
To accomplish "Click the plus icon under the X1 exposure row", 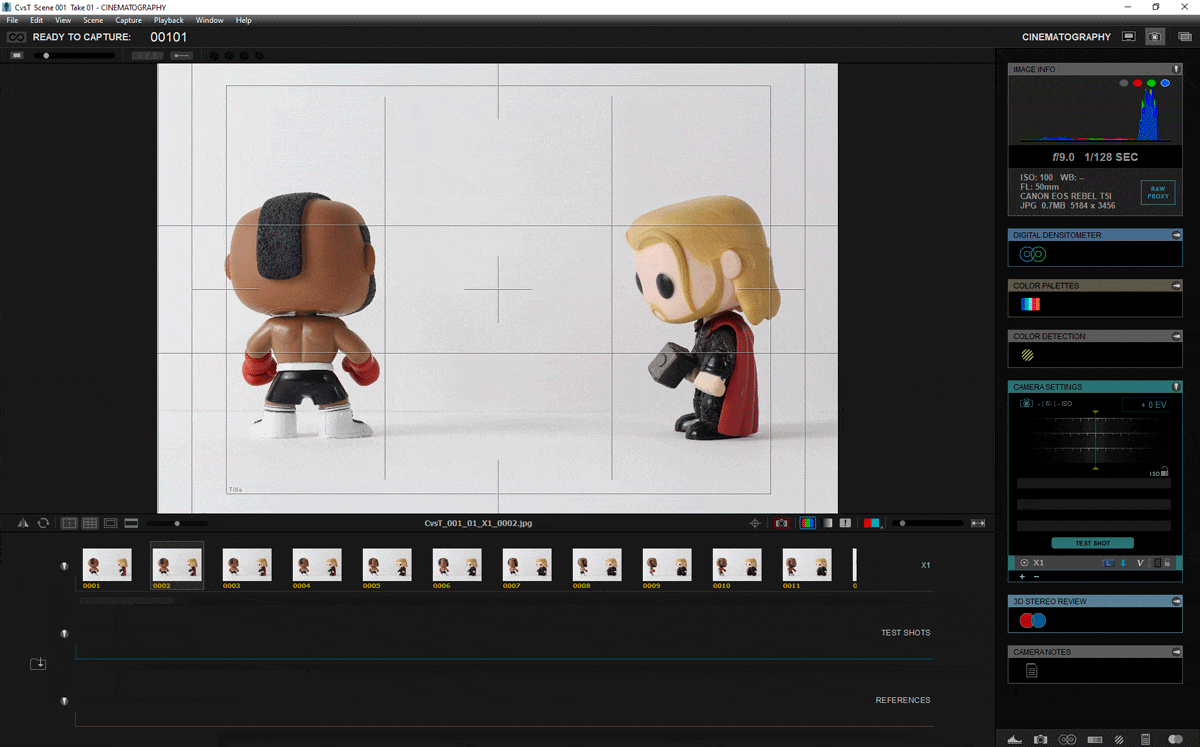I will click(x=1022, y=576).
